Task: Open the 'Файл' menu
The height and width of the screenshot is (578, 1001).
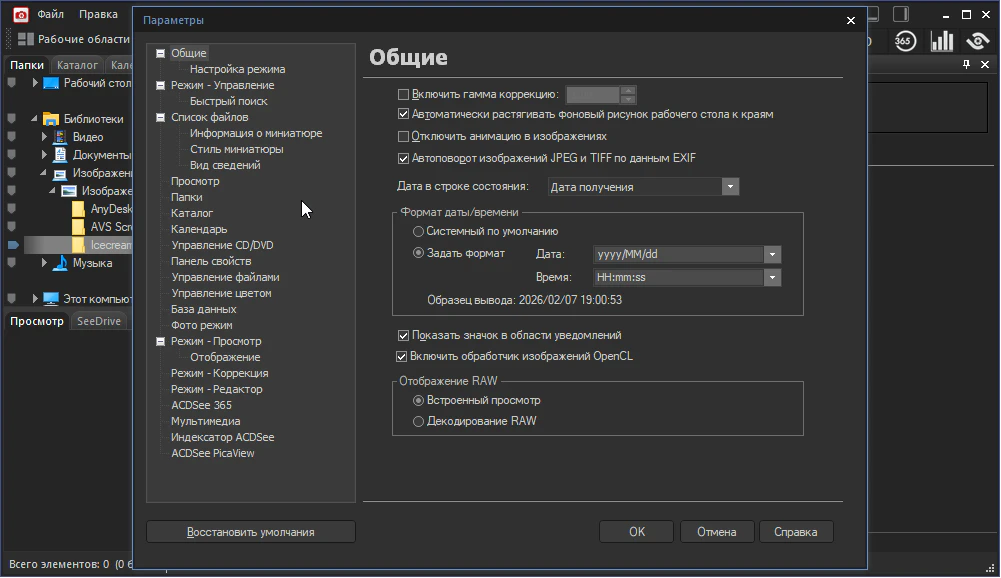Action: [51, 15]
